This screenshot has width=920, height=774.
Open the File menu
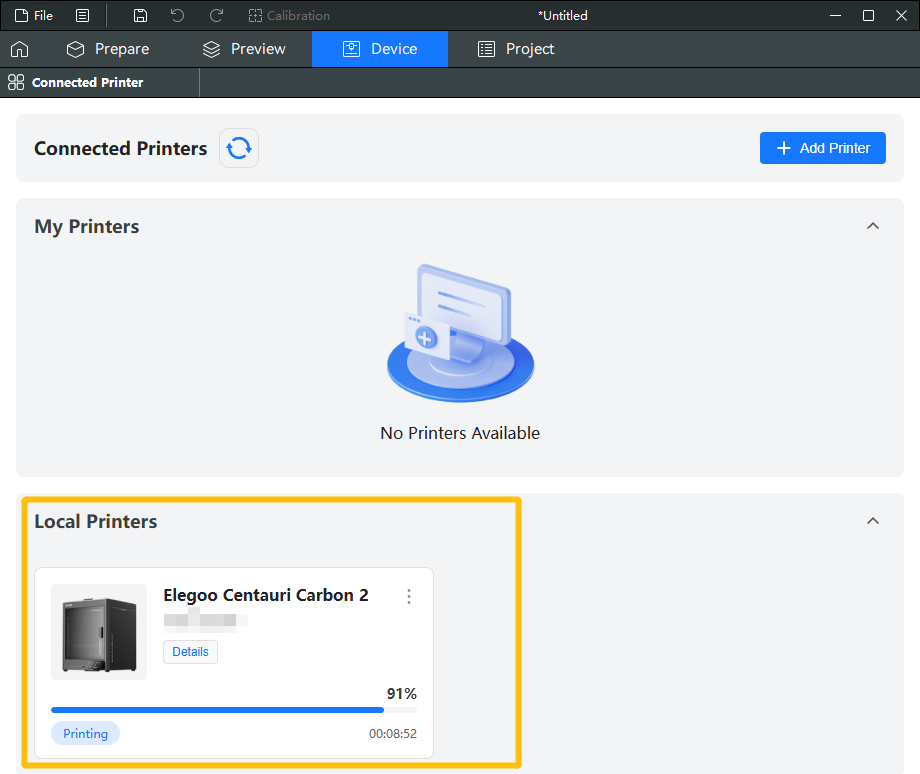[x=34, y=15]
